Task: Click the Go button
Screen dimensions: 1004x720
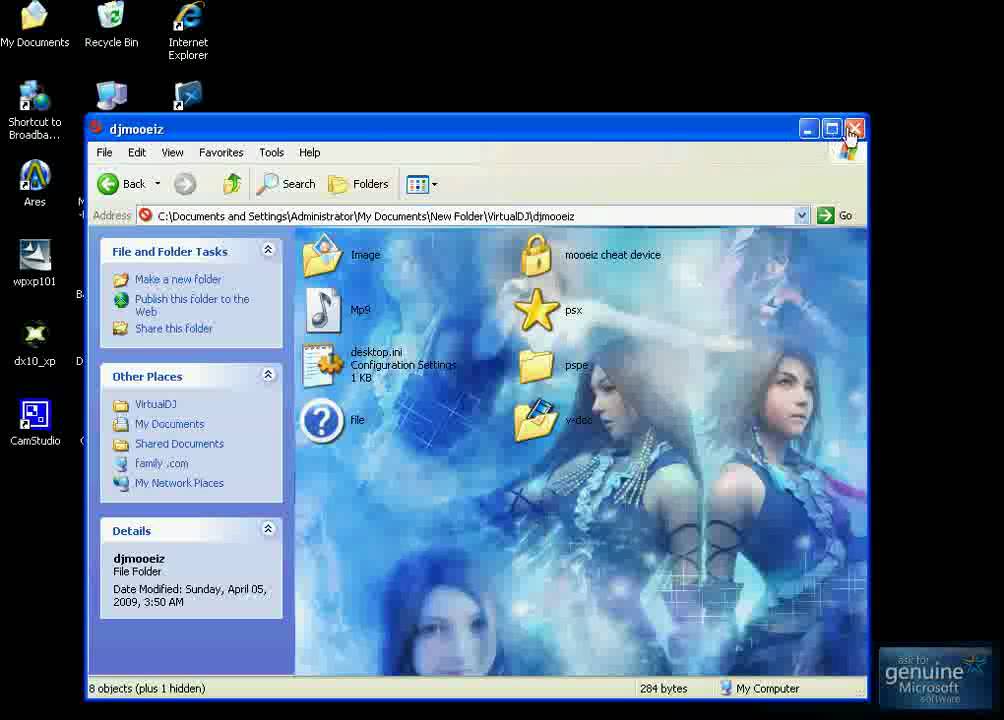Action: (835, 216)
